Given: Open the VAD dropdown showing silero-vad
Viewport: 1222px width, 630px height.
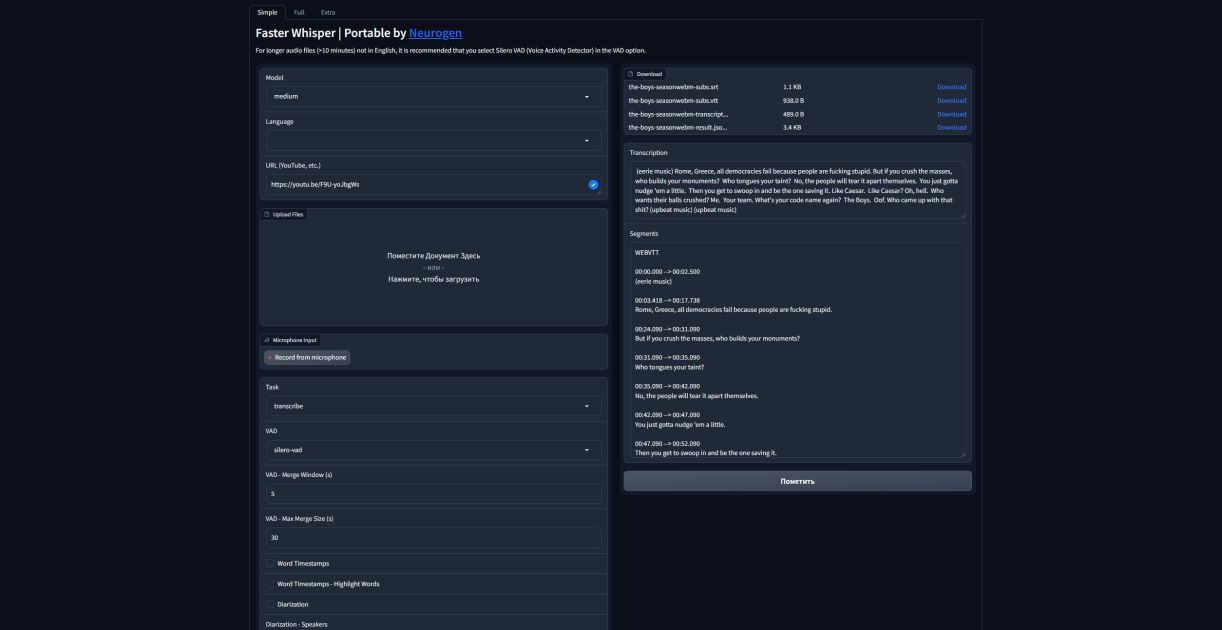Looking at the screenshot, I should tap(434, 450).
